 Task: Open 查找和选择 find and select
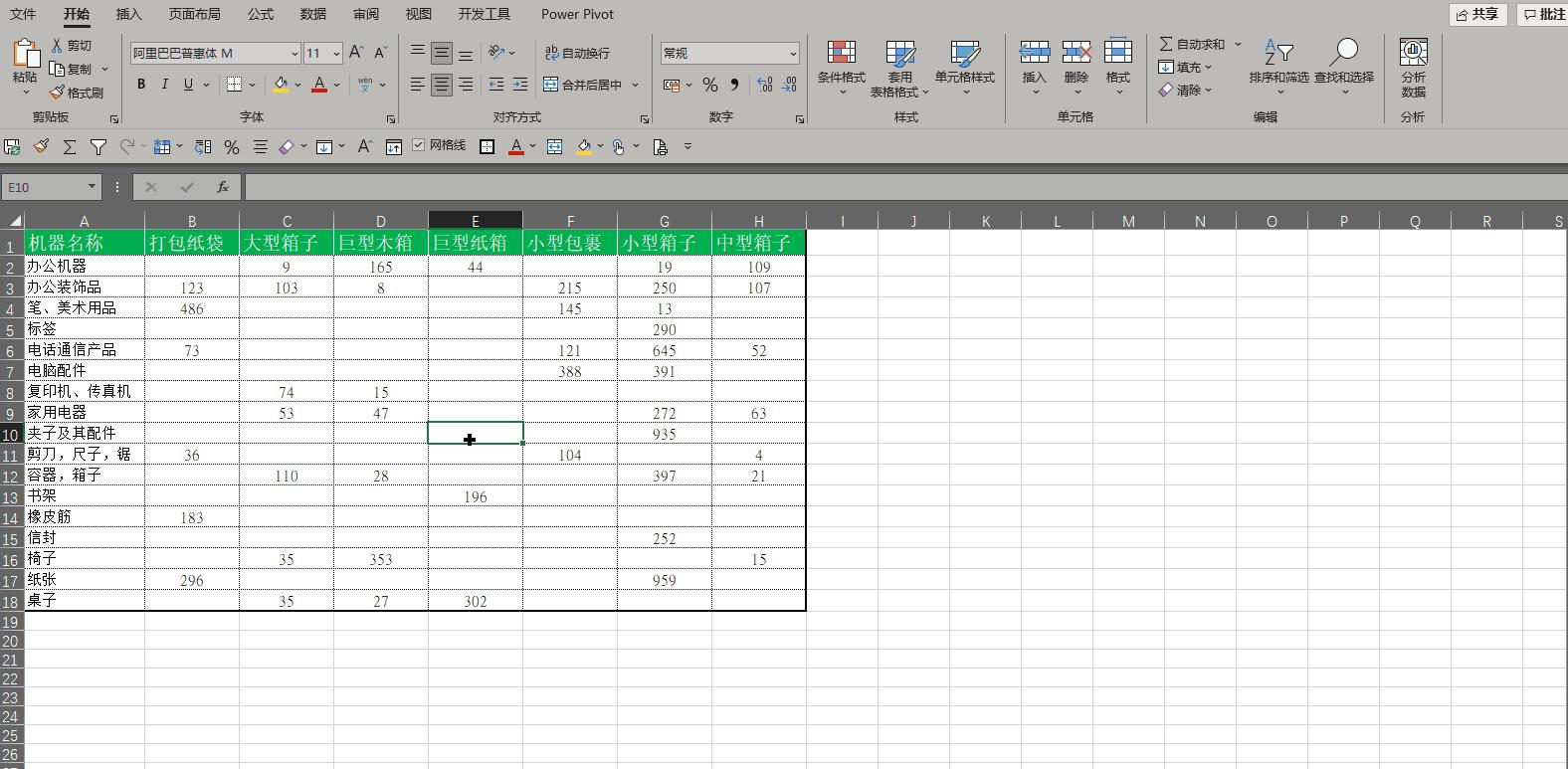[x=1344, y=66]
